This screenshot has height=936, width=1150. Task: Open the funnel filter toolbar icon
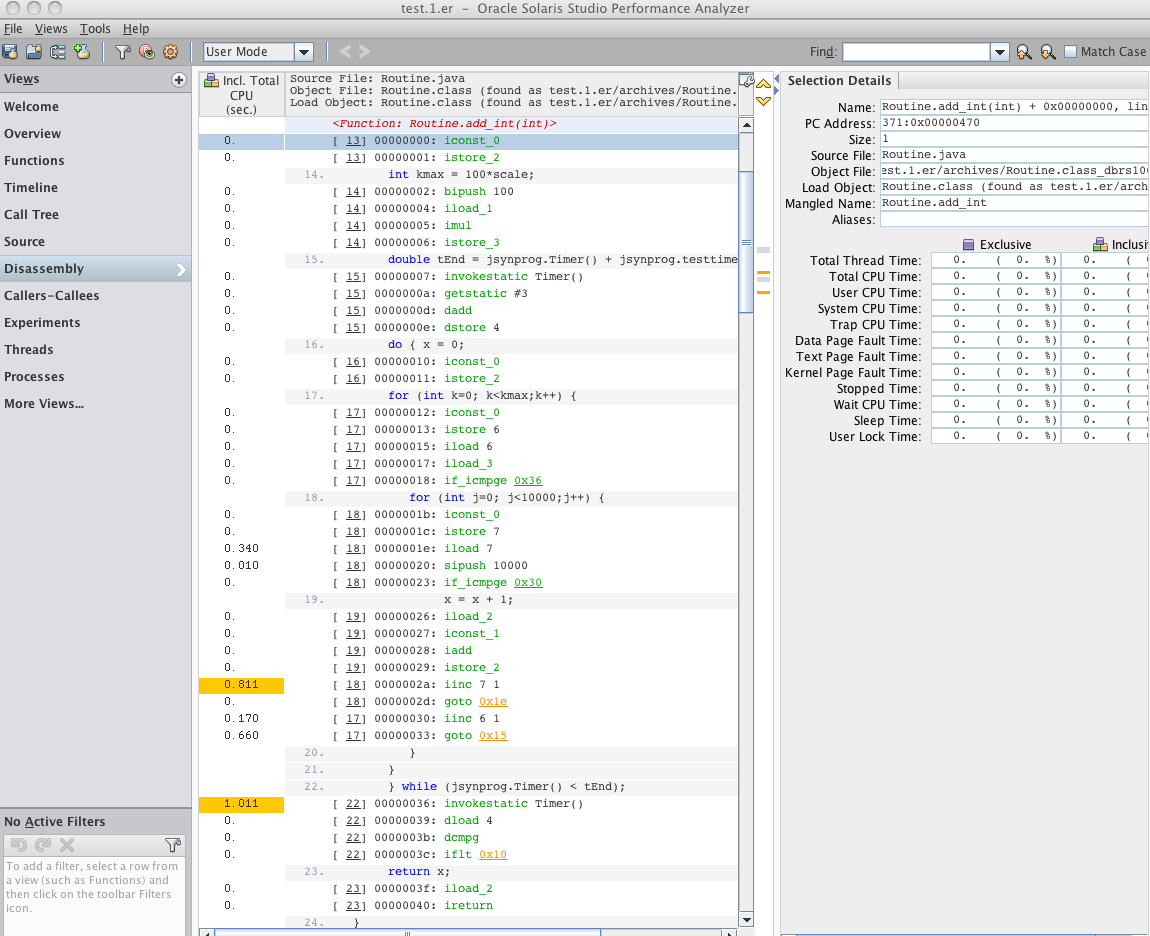(122, 51)
